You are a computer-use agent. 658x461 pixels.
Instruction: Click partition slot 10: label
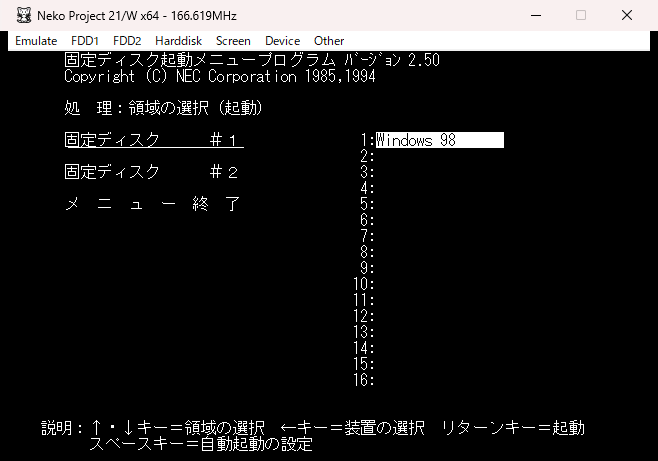pos(363,284)
